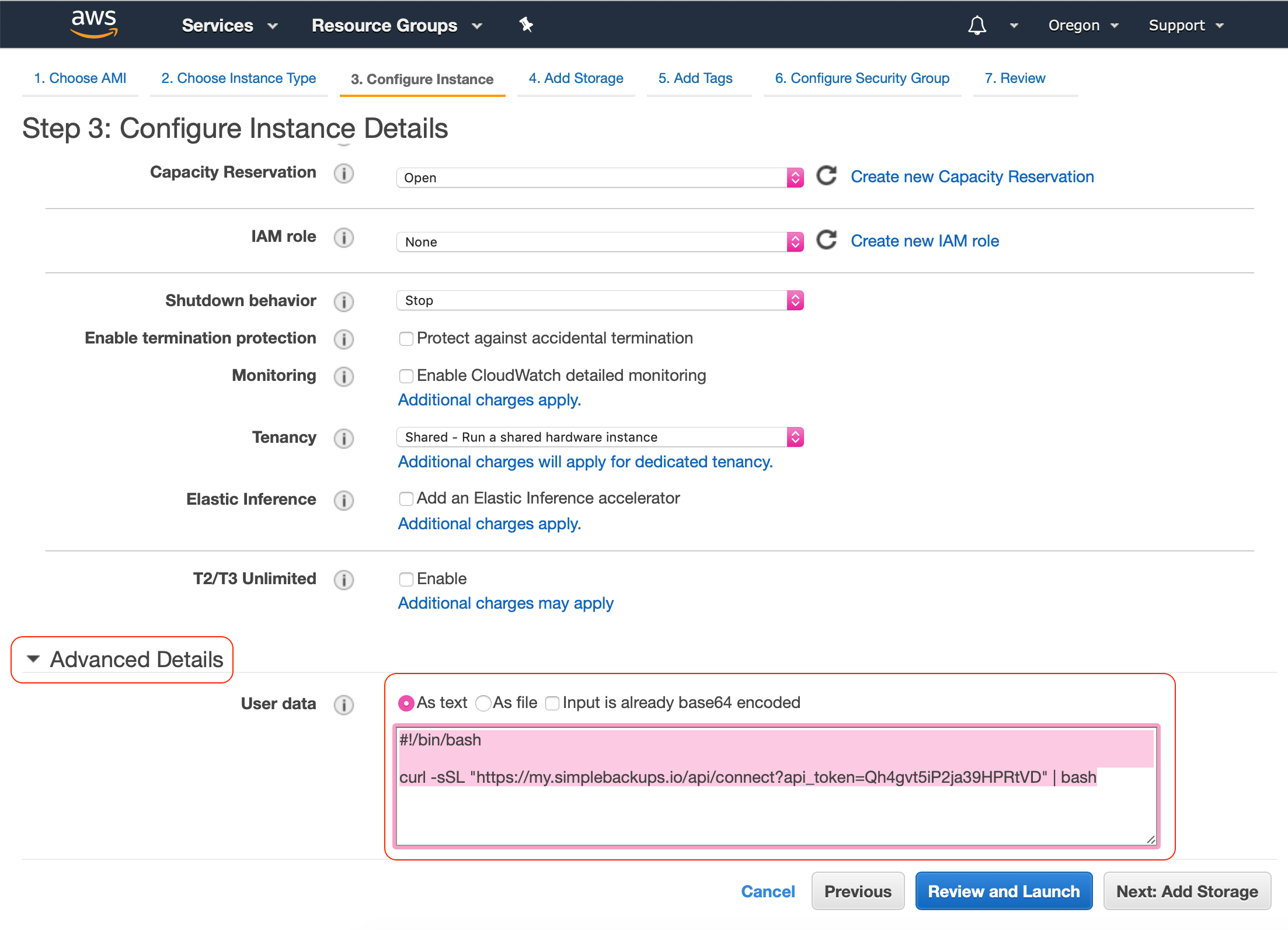Click the pin shortcut icon in navbar
Image resolution: width=1288 pixels, height=930 pixels.
pyautogui.click(x=525, y=25)
